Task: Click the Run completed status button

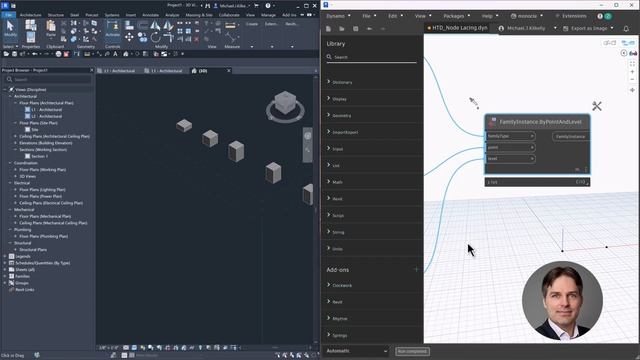Action: coord(412,351)
